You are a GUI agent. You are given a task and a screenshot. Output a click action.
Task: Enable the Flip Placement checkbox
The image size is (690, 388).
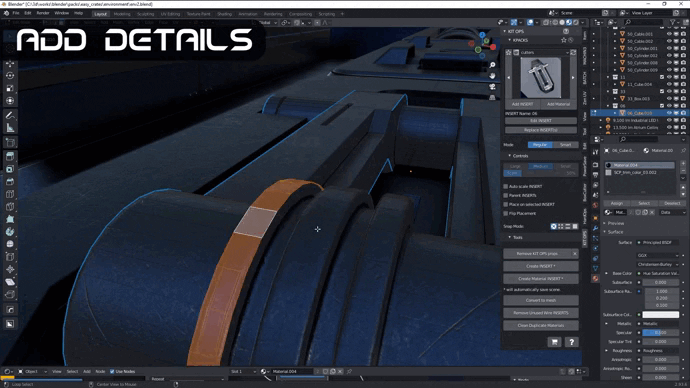click(506, 213)
